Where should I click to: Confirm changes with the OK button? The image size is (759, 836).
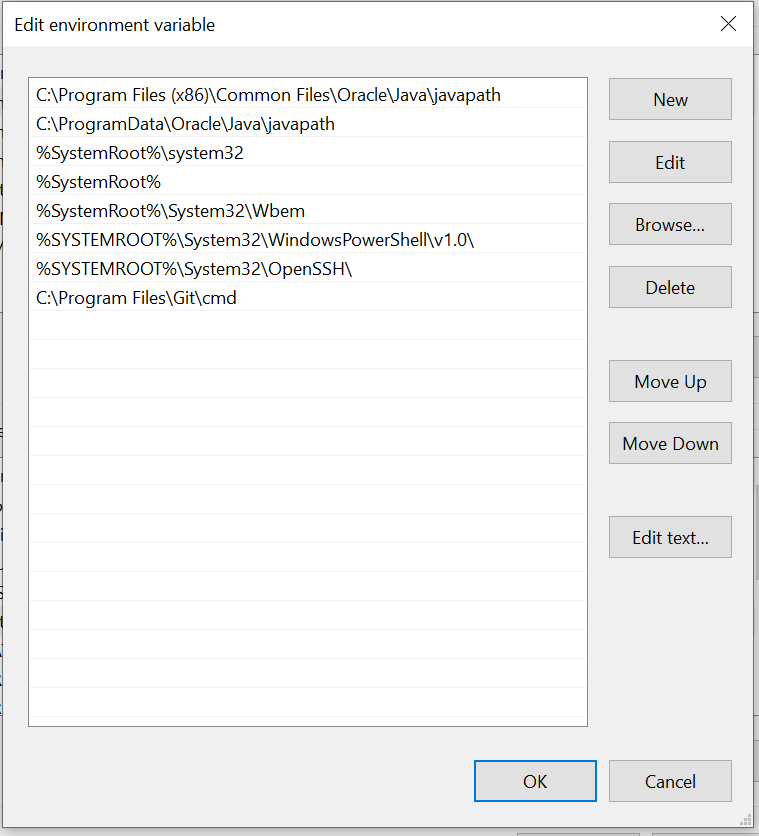pyautogui.click(x=535, y=782)
